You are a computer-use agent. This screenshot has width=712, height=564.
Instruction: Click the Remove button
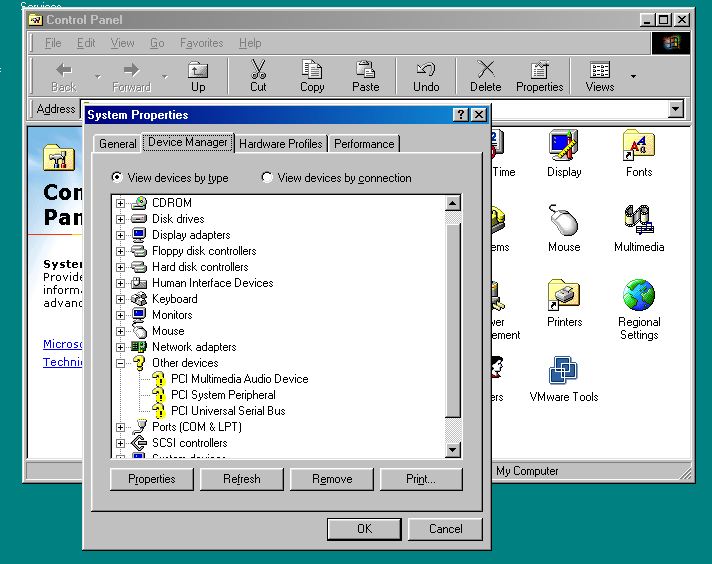coord(331,479)
